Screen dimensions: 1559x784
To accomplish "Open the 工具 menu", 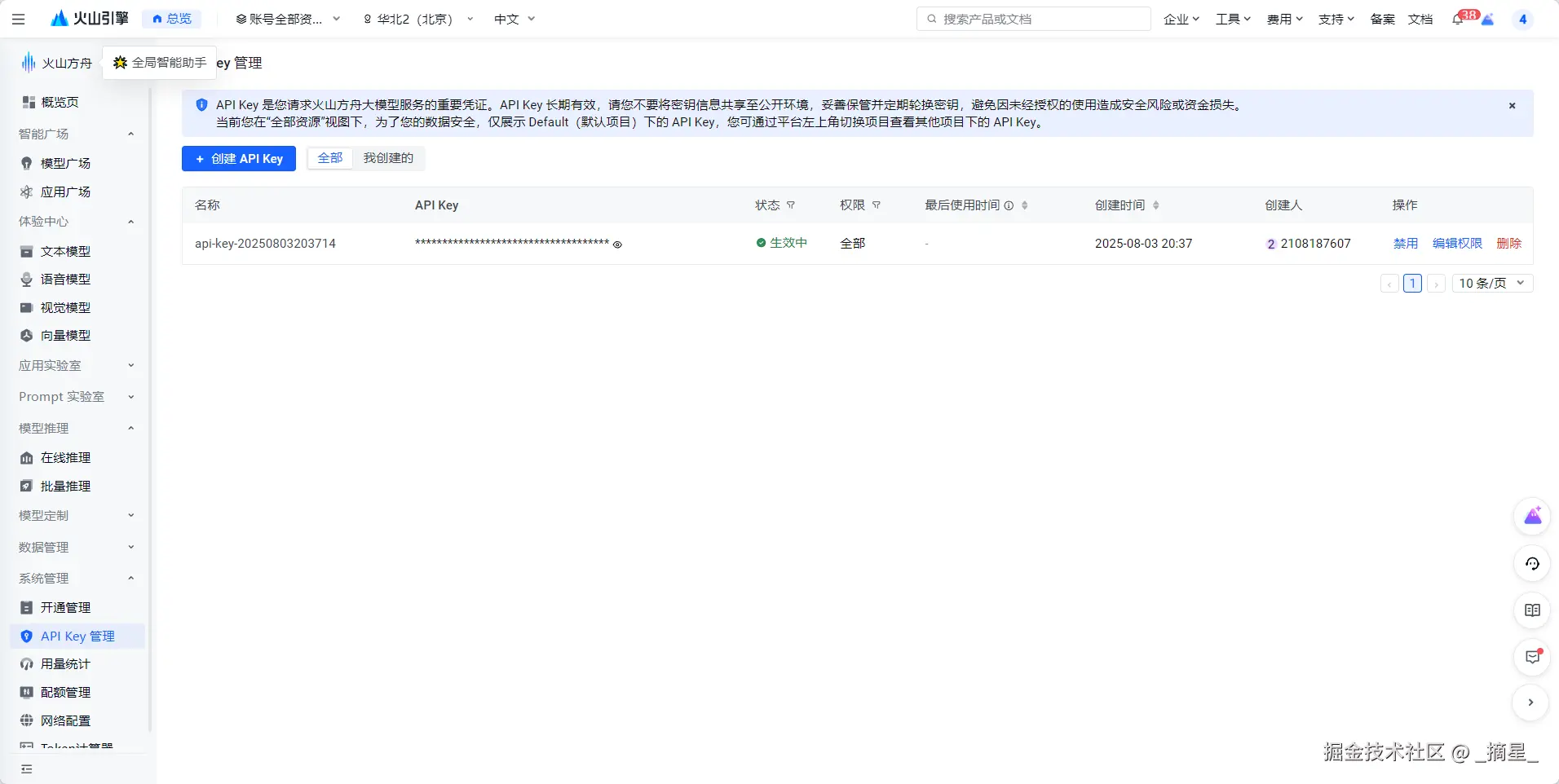I will click(x=1233, y=19).
